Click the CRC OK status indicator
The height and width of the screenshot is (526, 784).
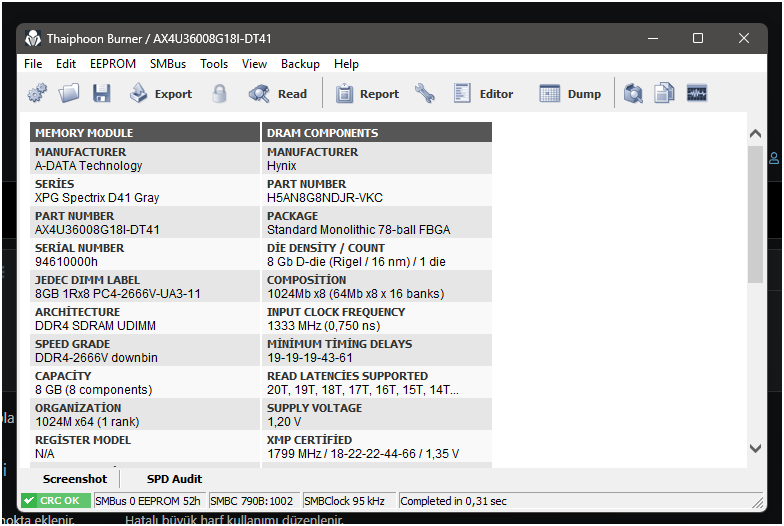pyautogui.click(x=56, y=500)
